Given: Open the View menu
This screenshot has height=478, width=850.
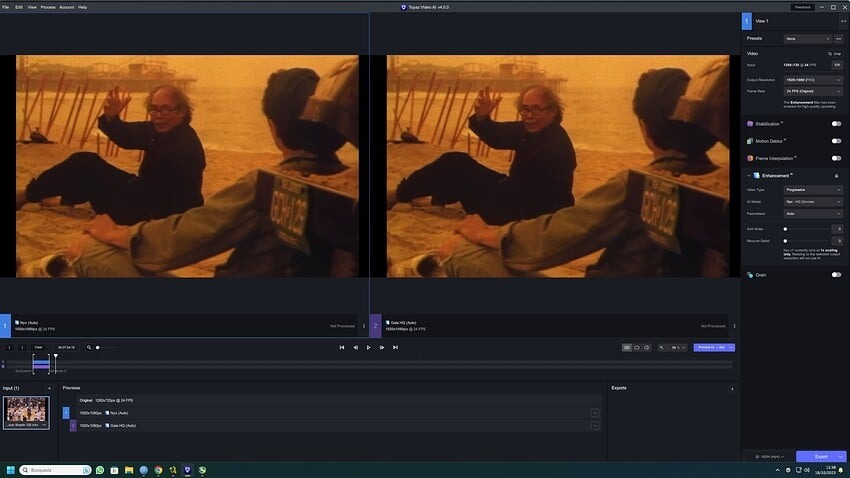Looking at the screenshot, I should tap(32, 7).
